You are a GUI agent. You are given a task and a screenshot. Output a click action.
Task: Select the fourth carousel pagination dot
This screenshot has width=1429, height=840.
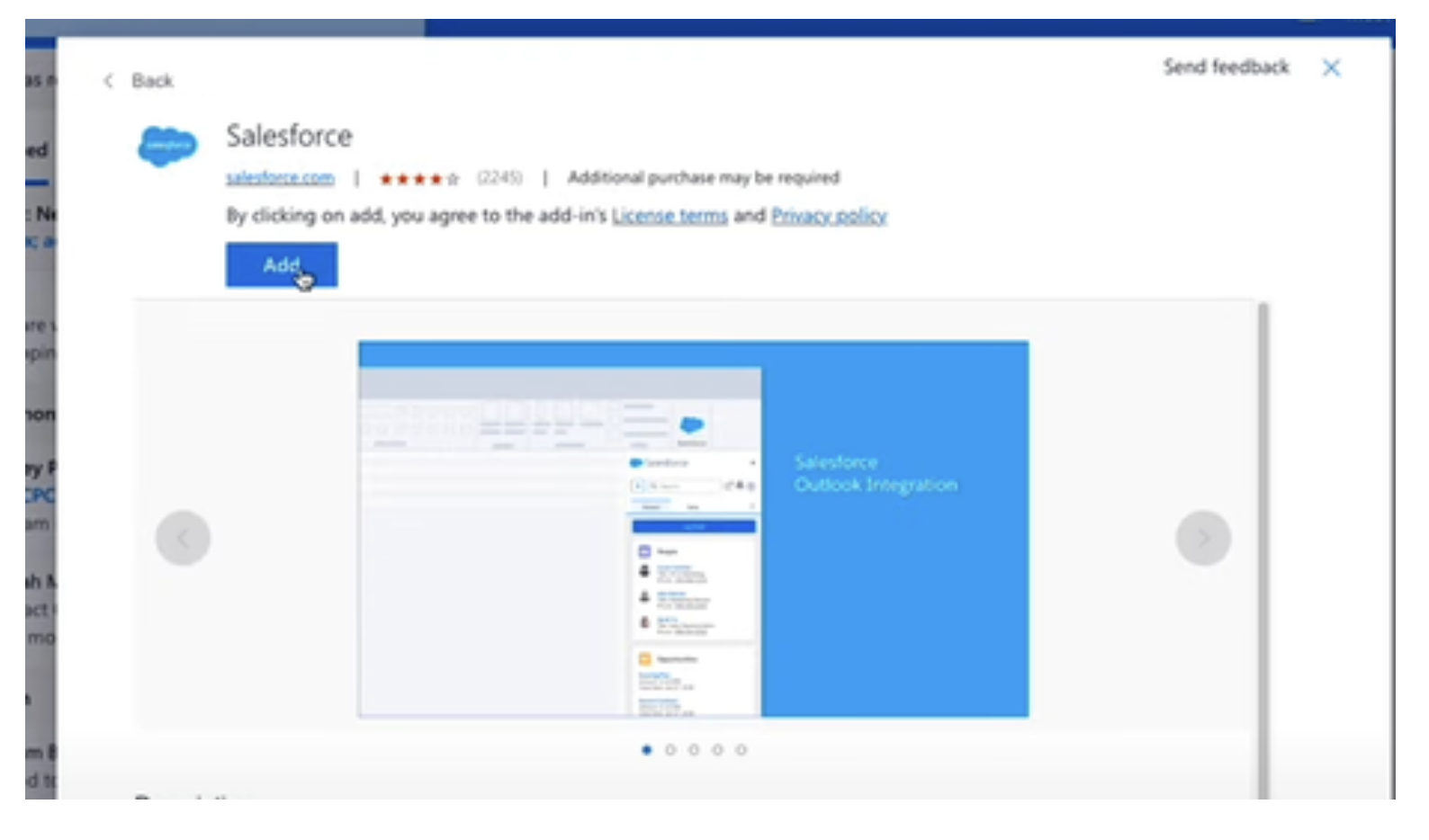tap(717, 750)
